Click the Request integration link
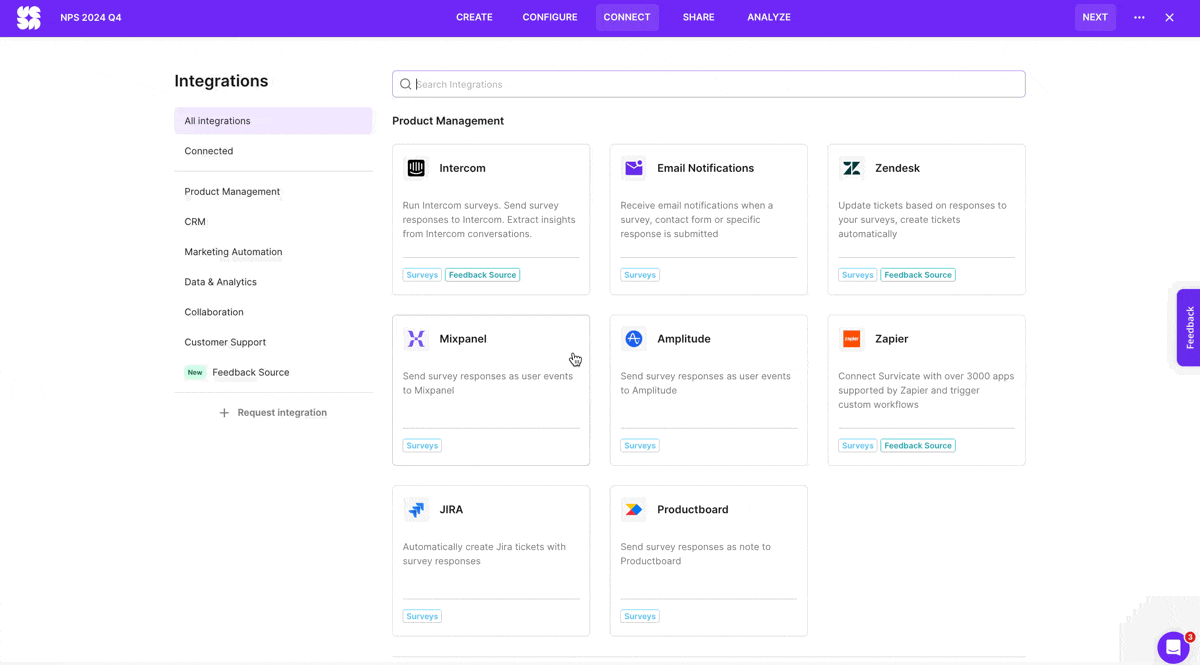1200x665 pixels. pos(273,412)
